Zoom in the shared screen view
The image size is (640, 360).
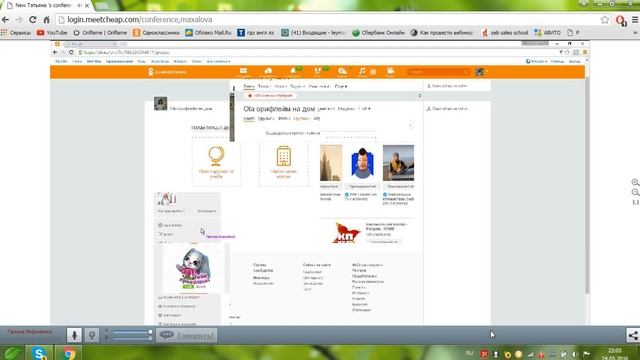(635, 182)
